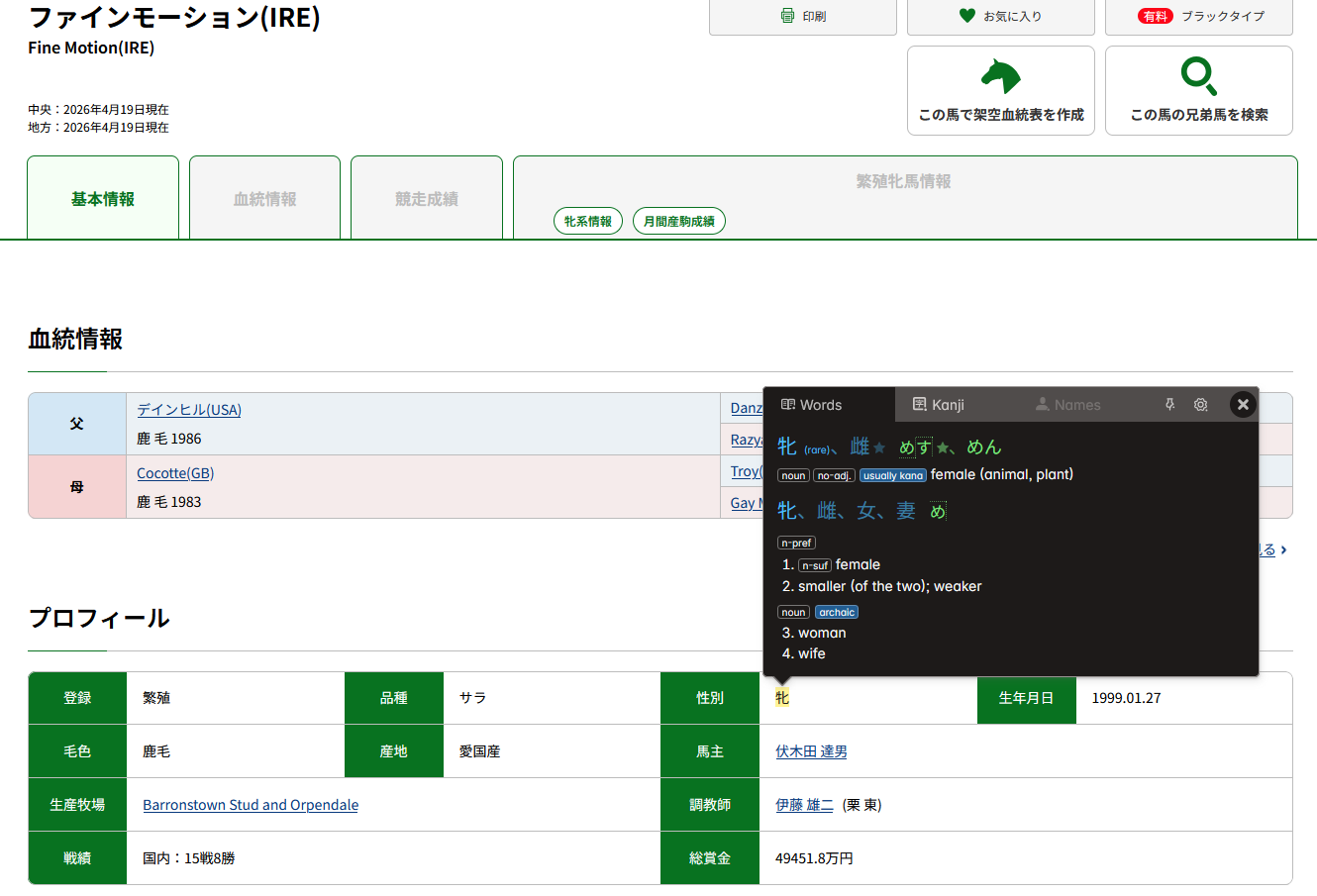Click the ファインモーション(IRE) page title
The width and height of the screenshot is (1317, 896).
pos(174,17)
